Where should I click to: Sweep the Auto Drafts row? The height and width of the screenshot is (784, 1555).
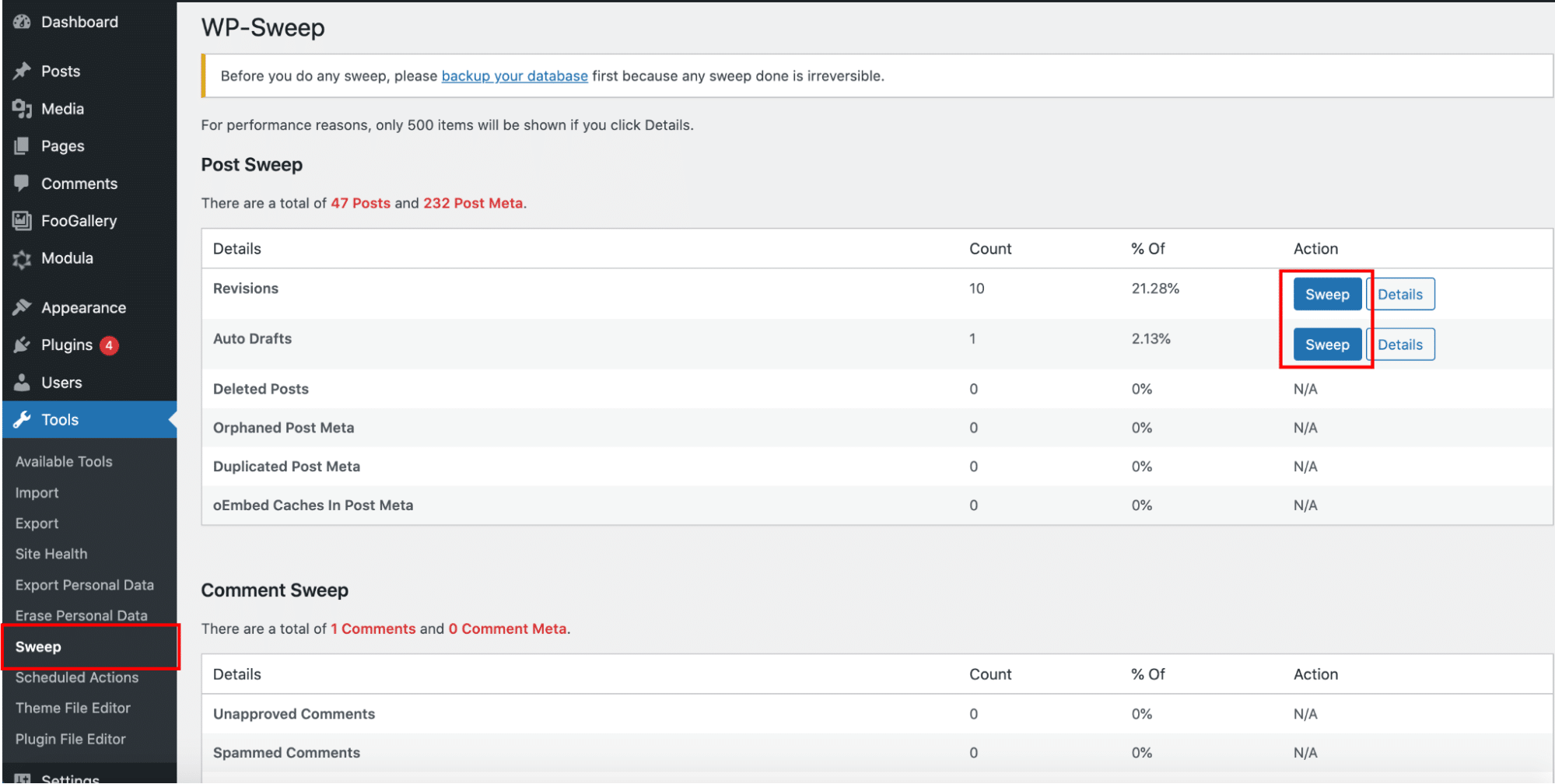[1327, 345]
